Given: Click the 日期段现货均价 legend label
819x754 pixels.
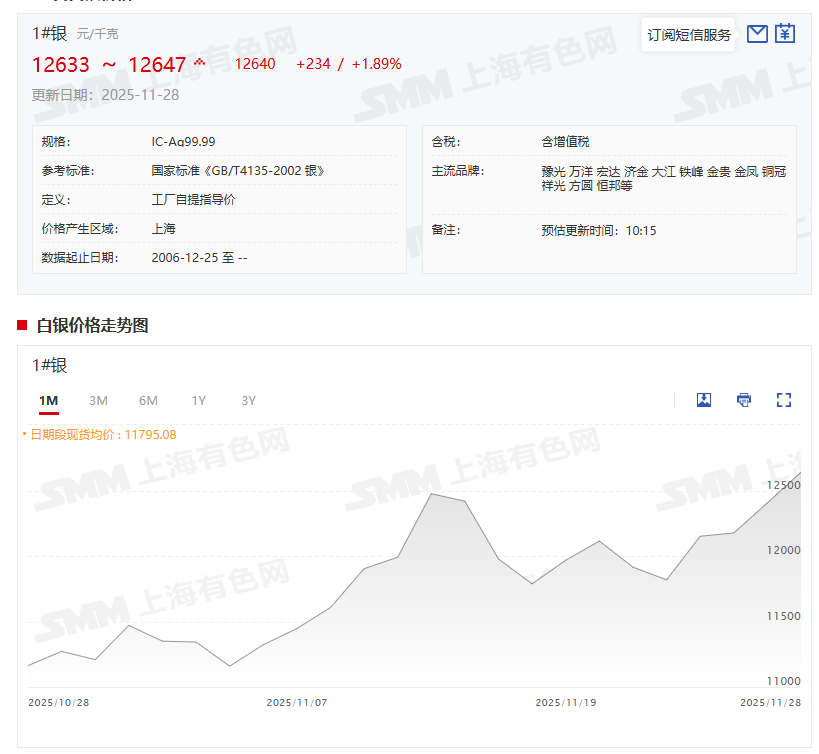Looking at the screenshot, I should click(100, 434).
